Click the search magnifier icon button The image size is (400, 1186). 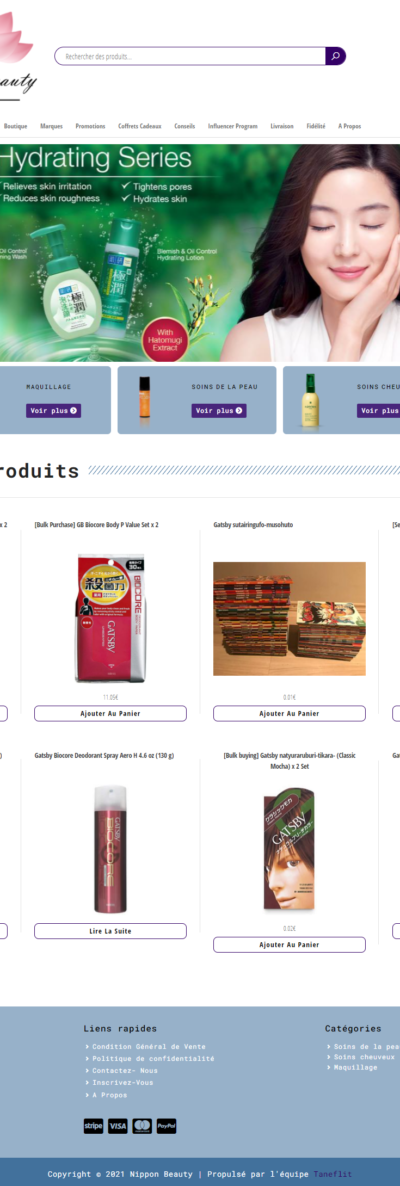(x=336, y=56)
